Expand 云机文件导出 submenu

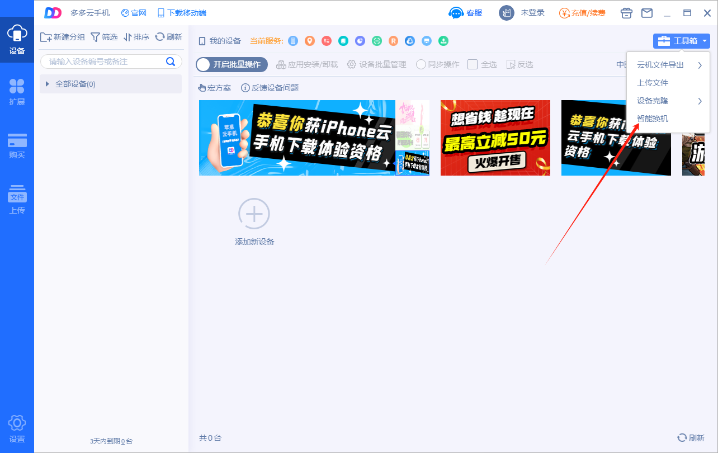(668, 65)
